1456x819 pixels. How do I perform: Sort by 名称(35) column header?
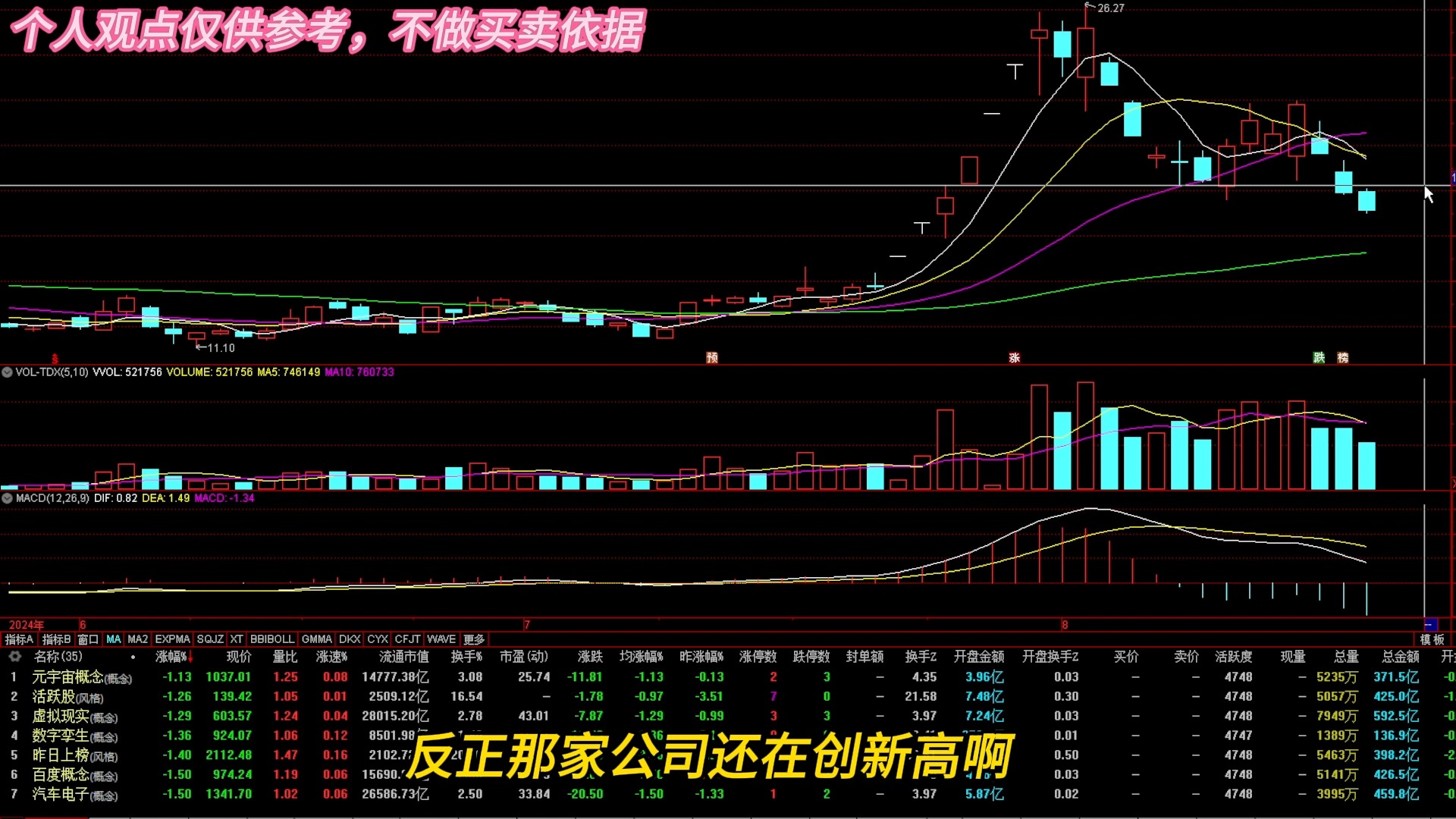(x=58, y=657)
